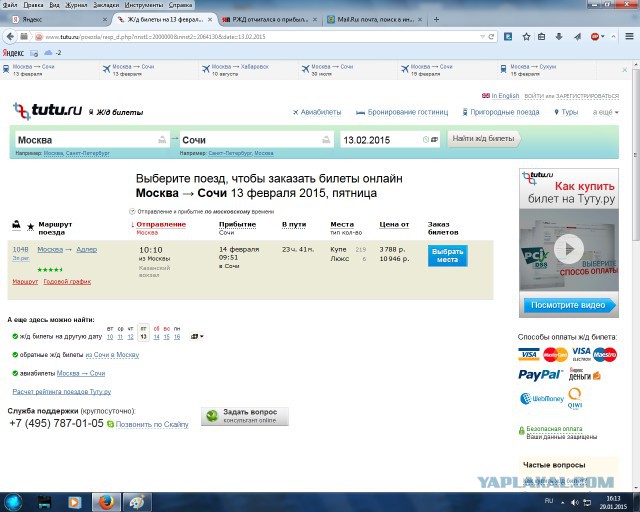
Task: Open the URL bar history dropdown arrow
Action: (x=482, y=37)
